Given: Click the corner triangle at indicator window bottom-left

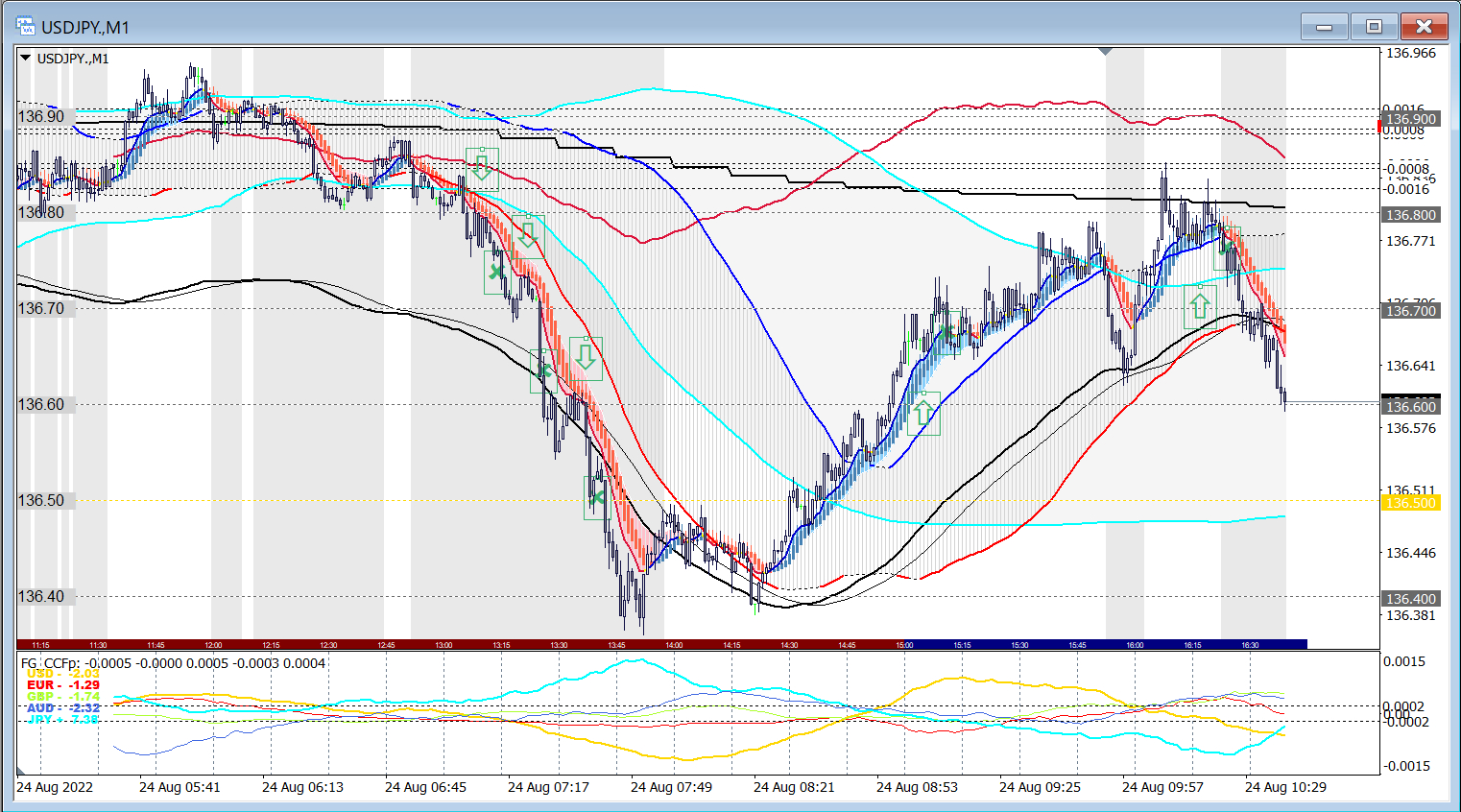Looking at the screenshot, I should [x=21, y=770].
